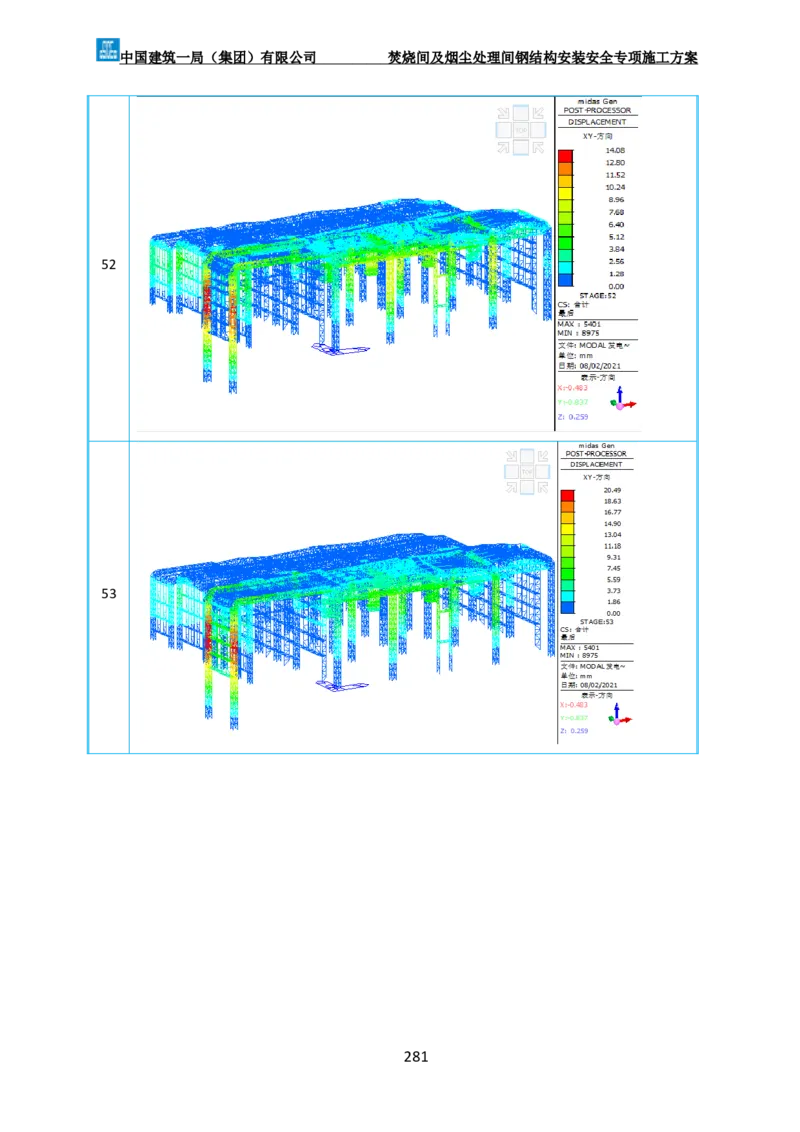Viewport: 800px width, 1132px height.
Task: Click lower view cube's bottom-right diagonal arrow
Action: click(543, 487)
